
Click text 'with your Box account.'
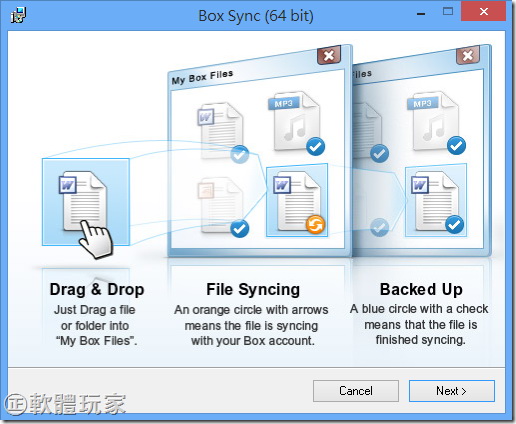[x=253, y=341]
